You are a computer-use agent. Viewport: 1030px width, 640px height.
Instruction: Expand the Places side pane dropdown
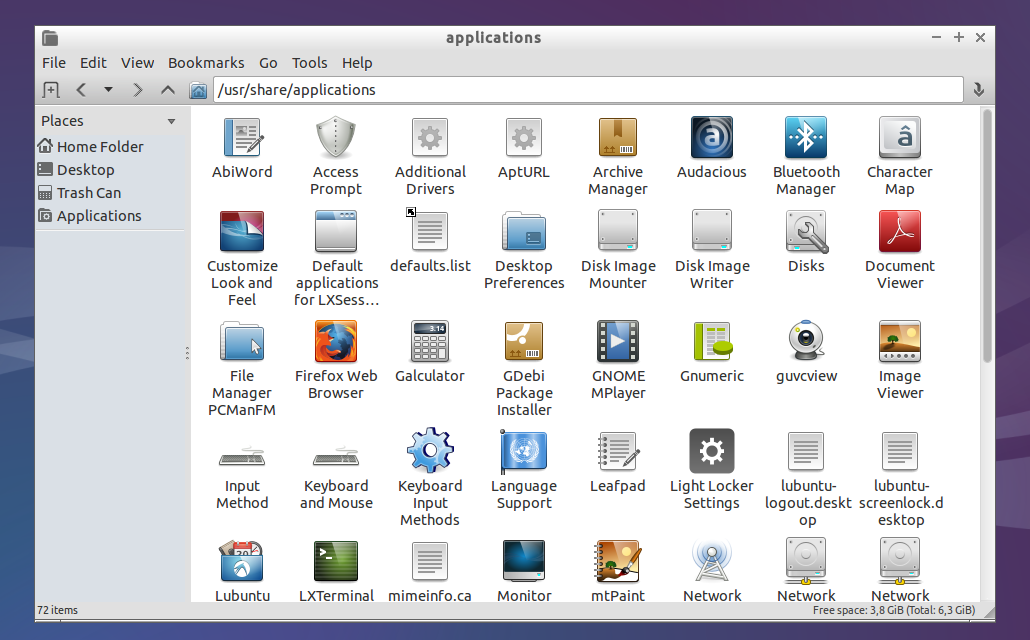coord(171,121)
